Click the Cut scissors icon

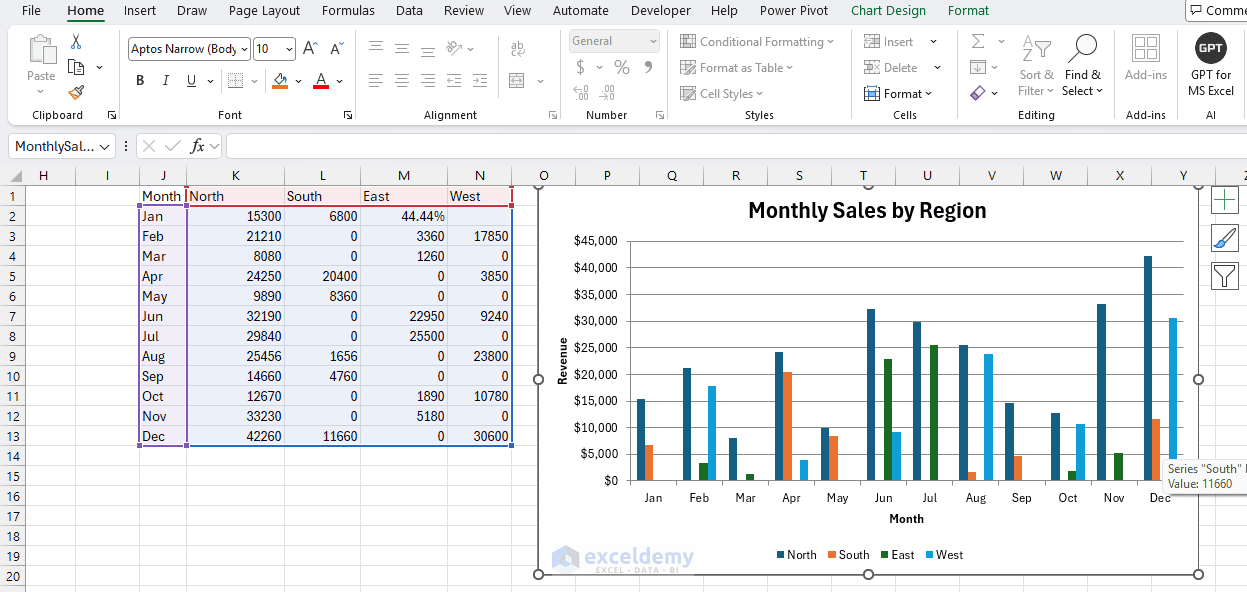76,42
